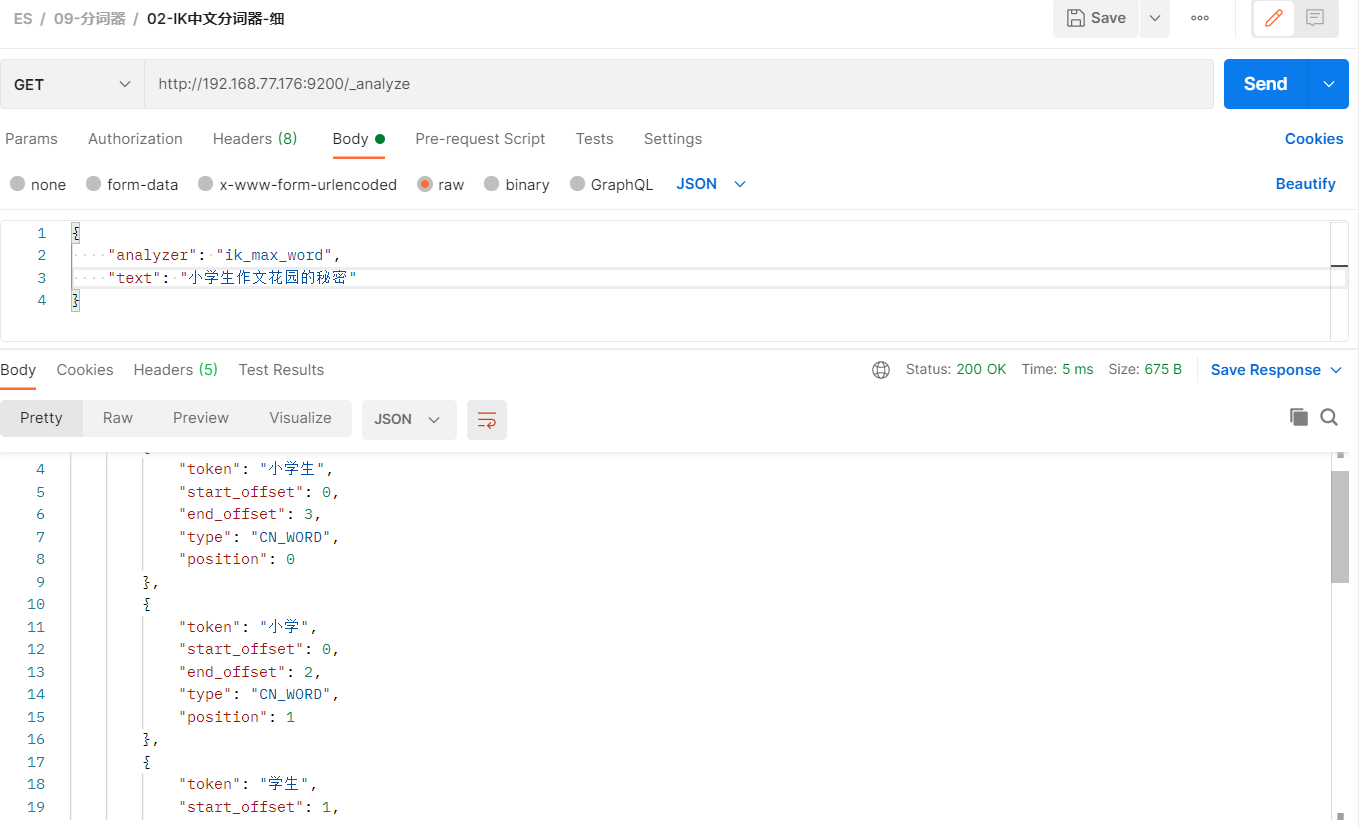
Task: Open the Tests tab
Action: click(x=594, y=139)
